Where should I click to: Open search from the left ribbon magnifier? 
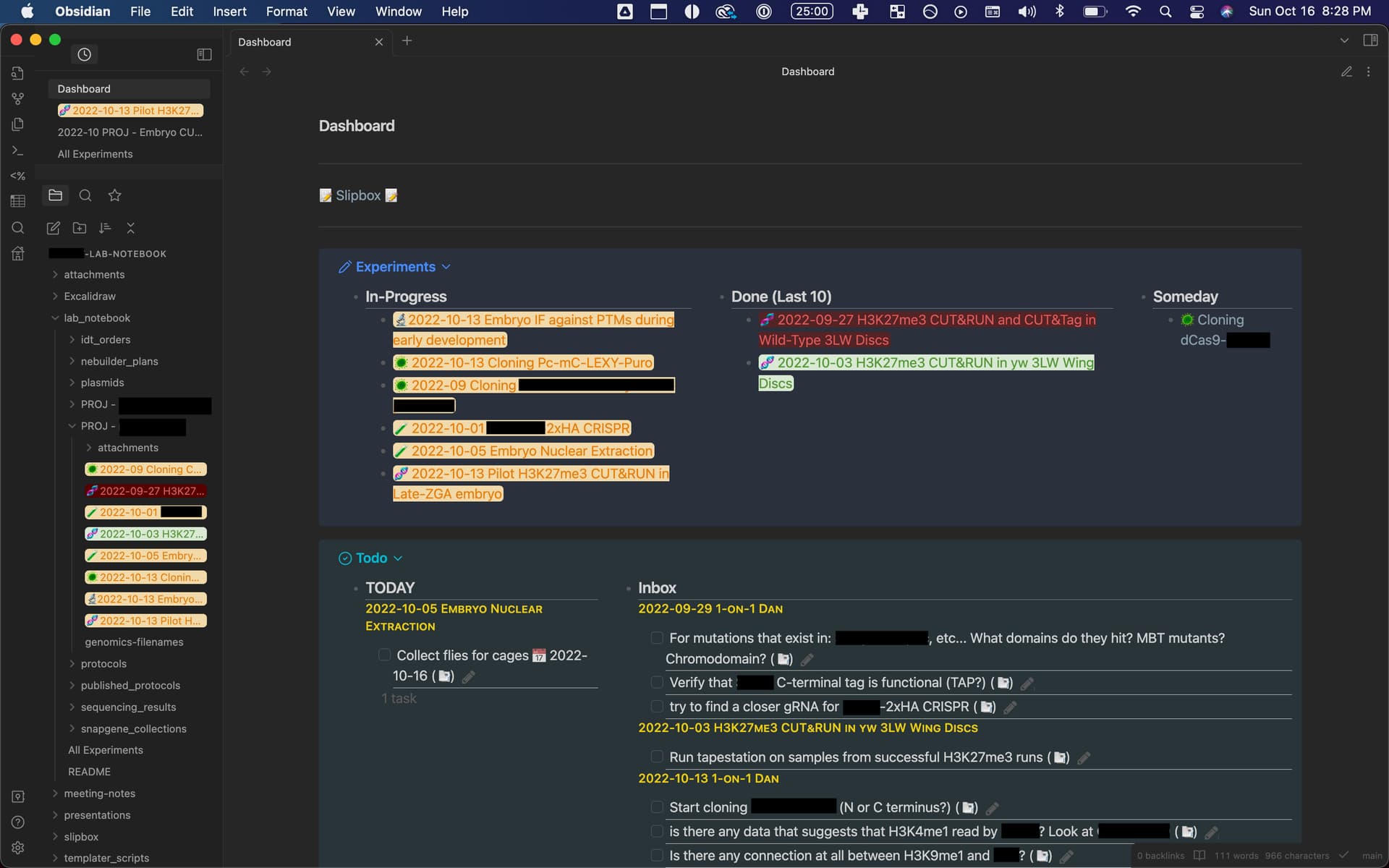[x=17, y=228]
